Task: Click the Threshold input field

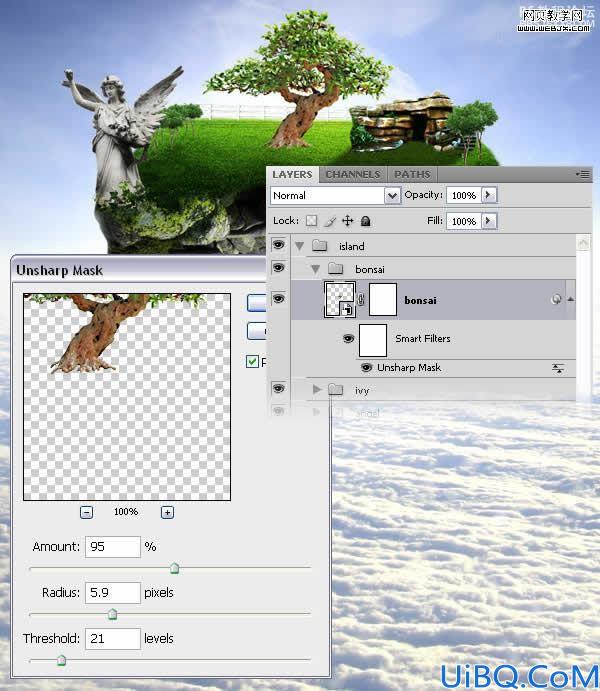Action: [x=113, y=639]
